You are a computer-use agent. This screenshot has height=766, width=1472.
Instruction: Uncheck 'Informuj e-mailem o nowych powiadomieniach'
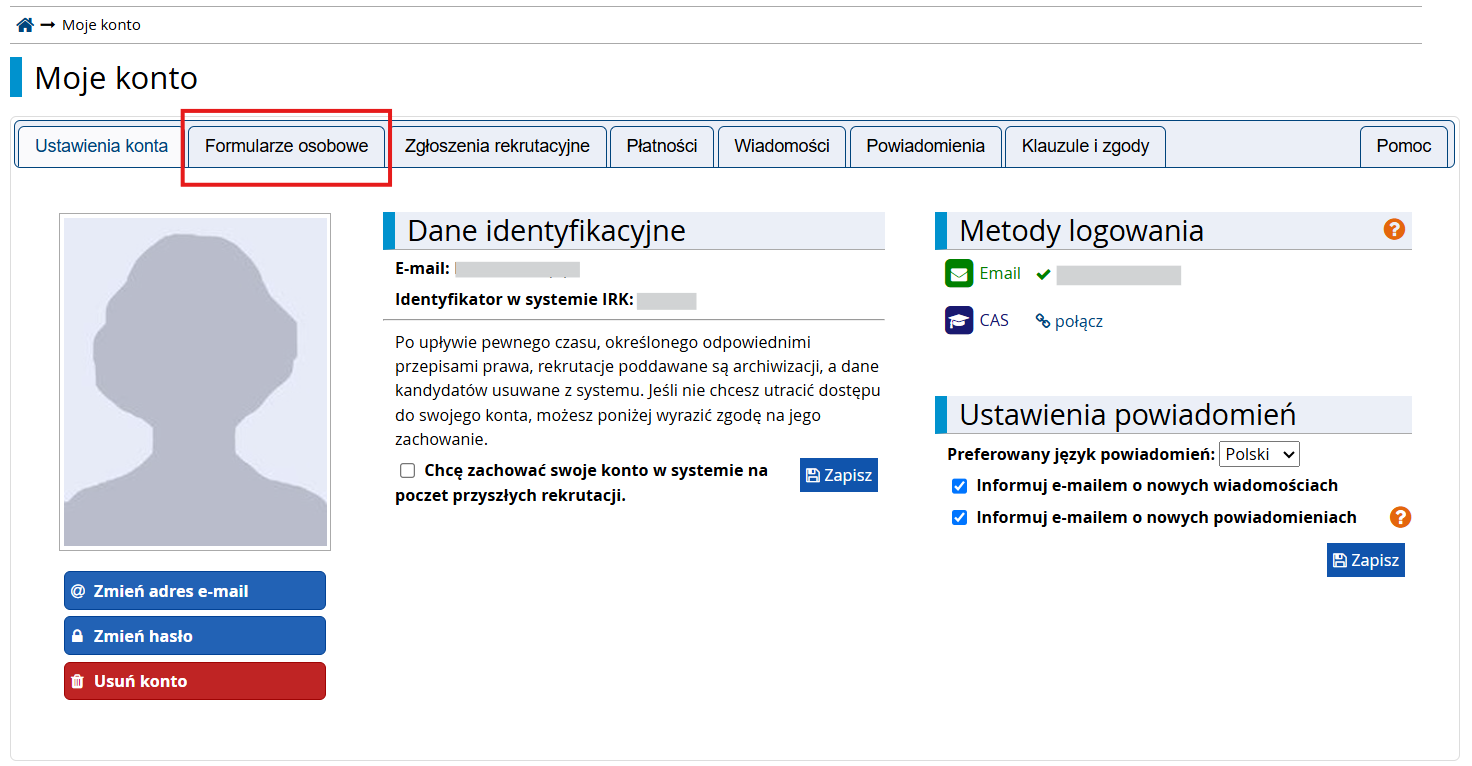coord(960,518)
